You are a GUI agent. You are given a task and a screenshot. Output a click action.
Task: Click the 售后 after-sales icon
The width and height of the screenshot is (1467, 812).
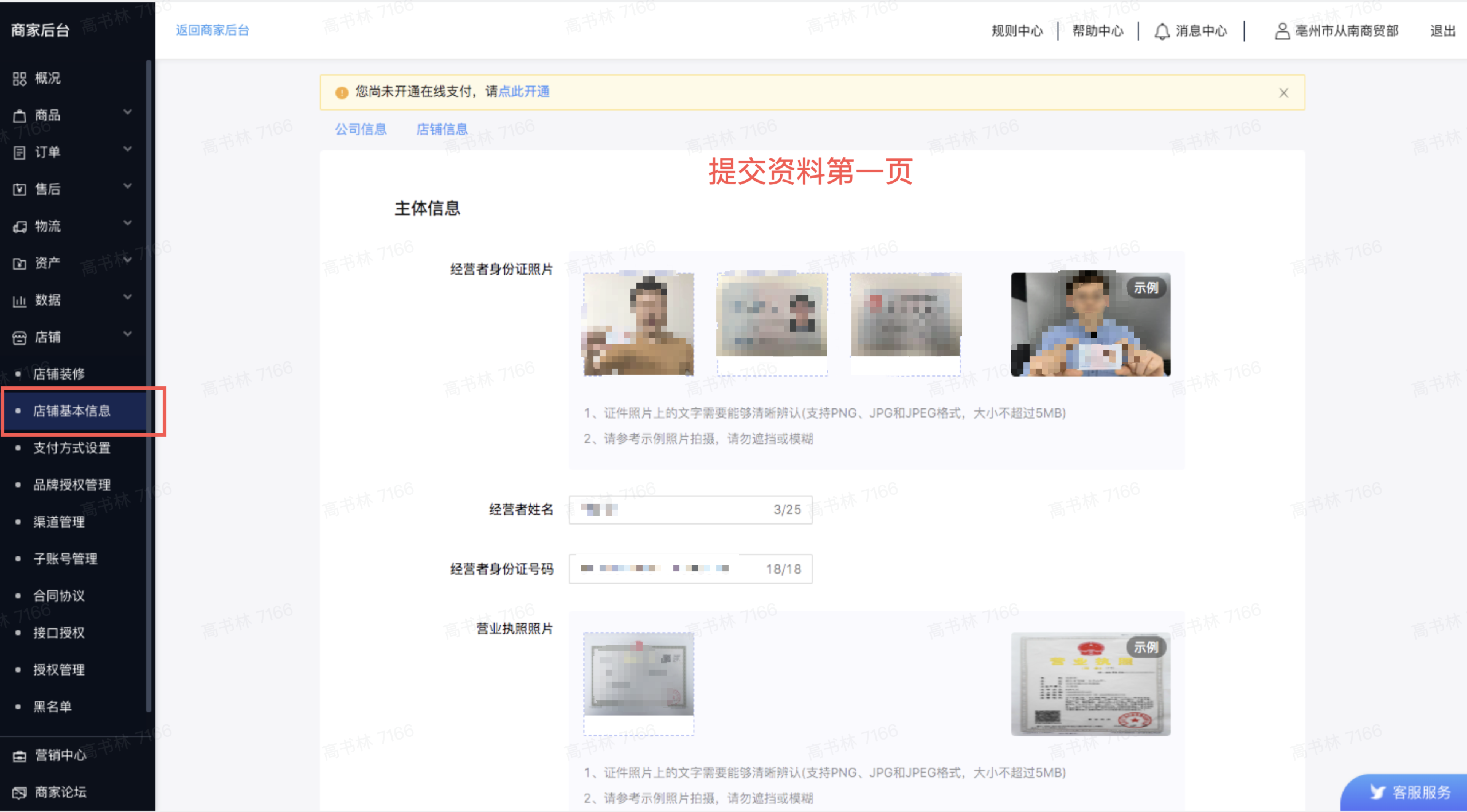[x=19, y=189]
